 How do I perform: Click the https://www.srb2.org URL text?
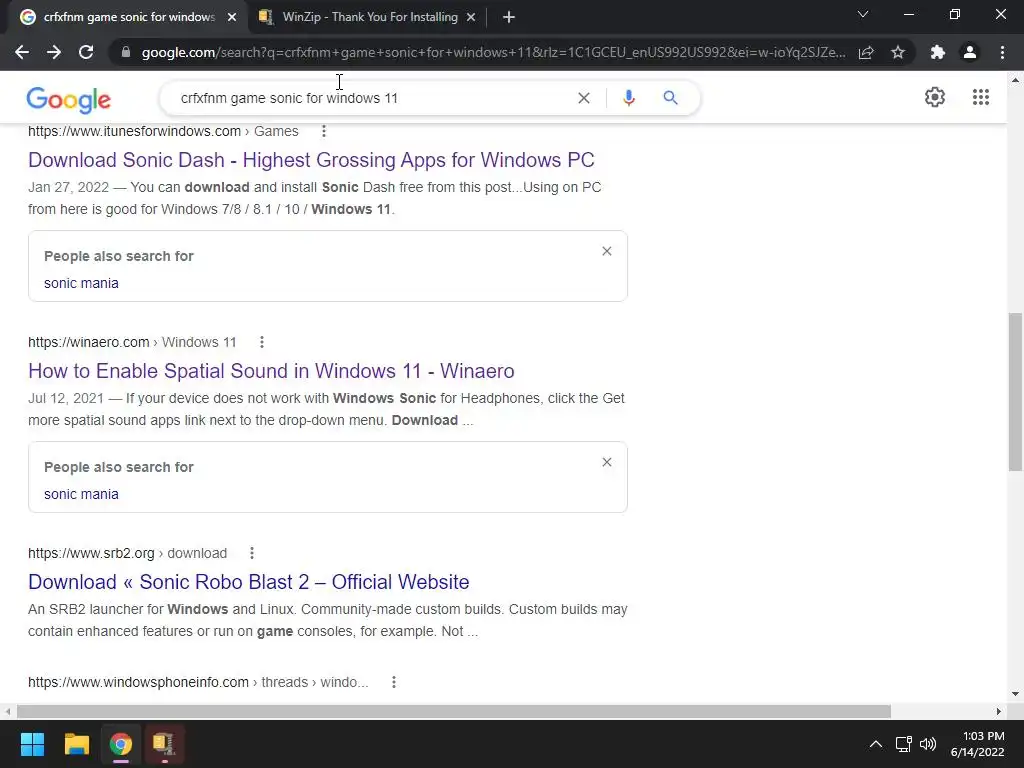91,553
